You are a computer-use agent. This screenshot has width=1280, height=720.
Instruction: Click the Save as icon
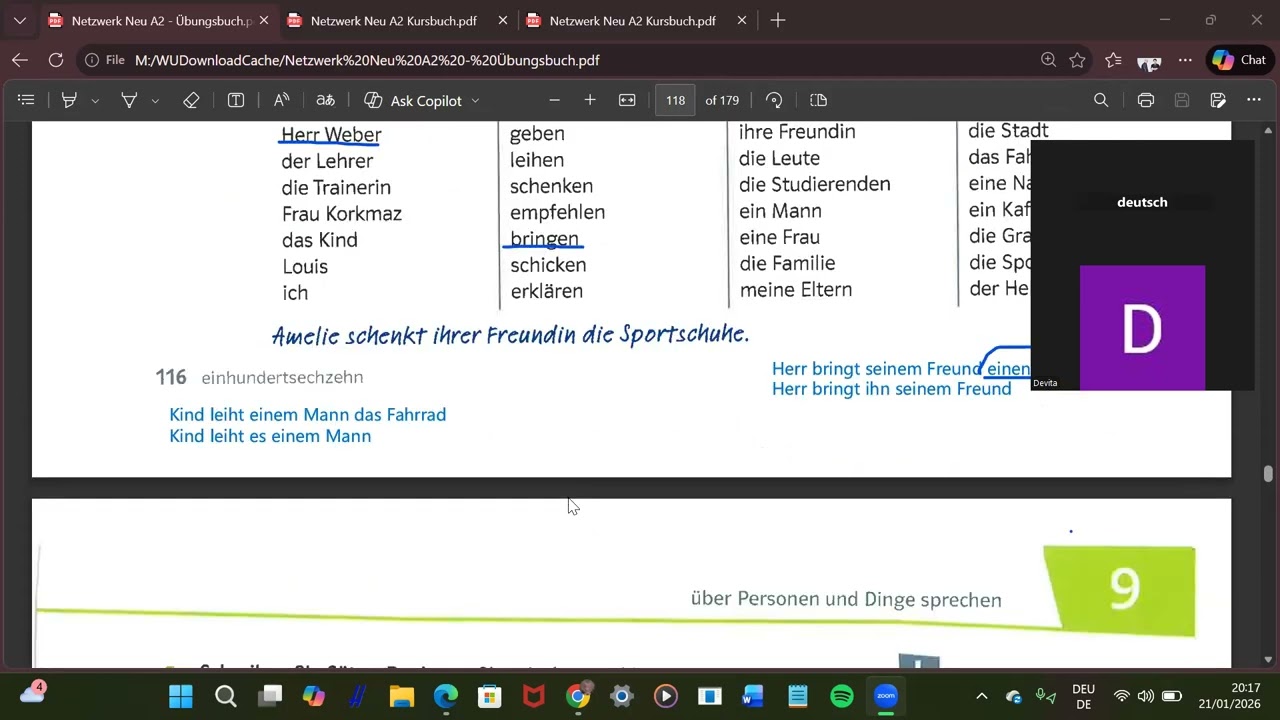[x=1218, y=100]
